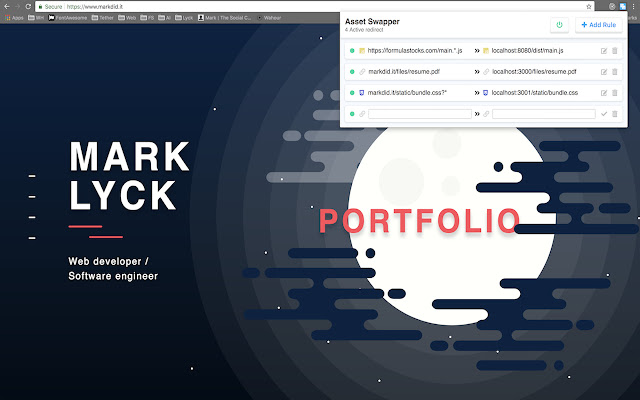Toggle the Asset Swapper power button
Viewport: 640px width, 400px height.
[x=559, y=25]
